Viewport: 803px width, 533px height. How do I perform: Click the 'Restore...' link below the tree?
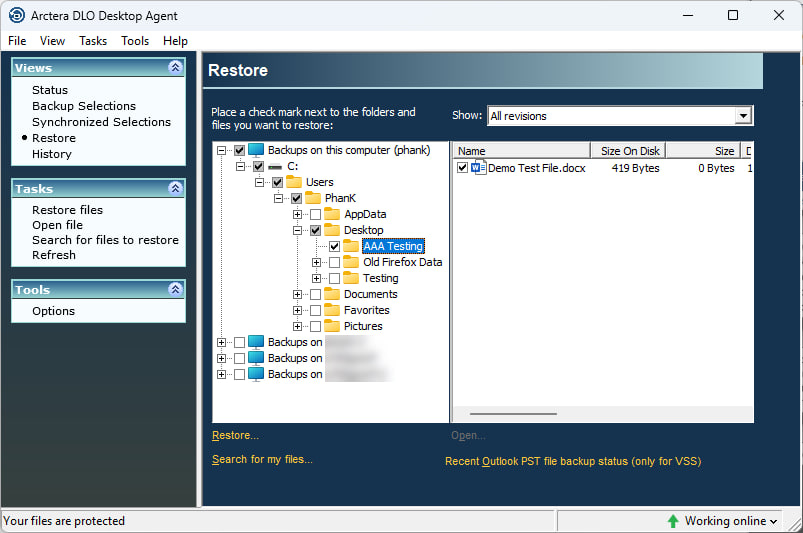[x=235, y=436]
